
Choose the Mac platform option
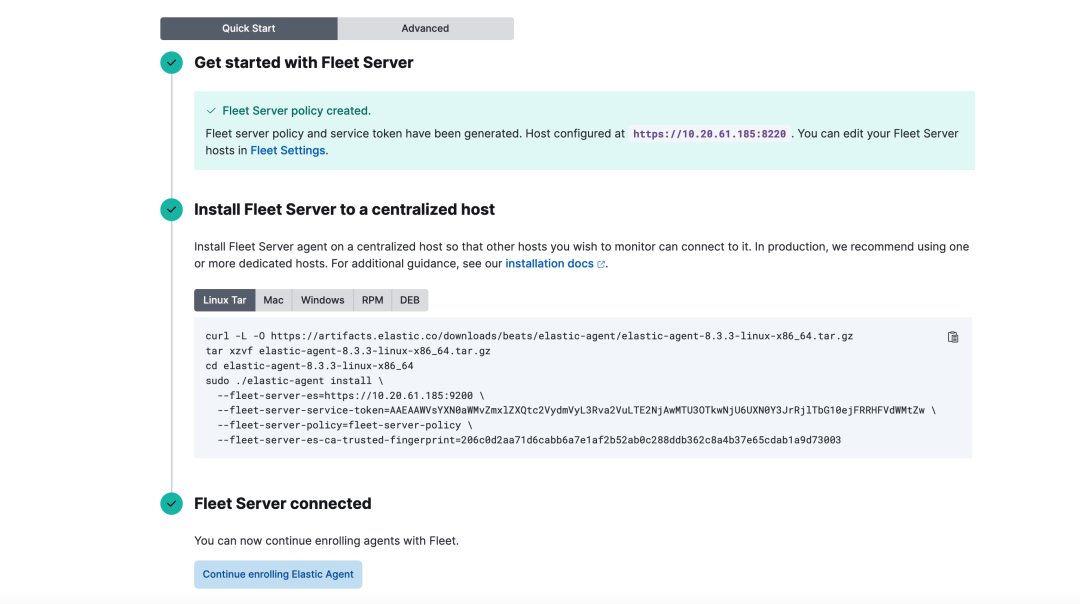coord(273,300)
